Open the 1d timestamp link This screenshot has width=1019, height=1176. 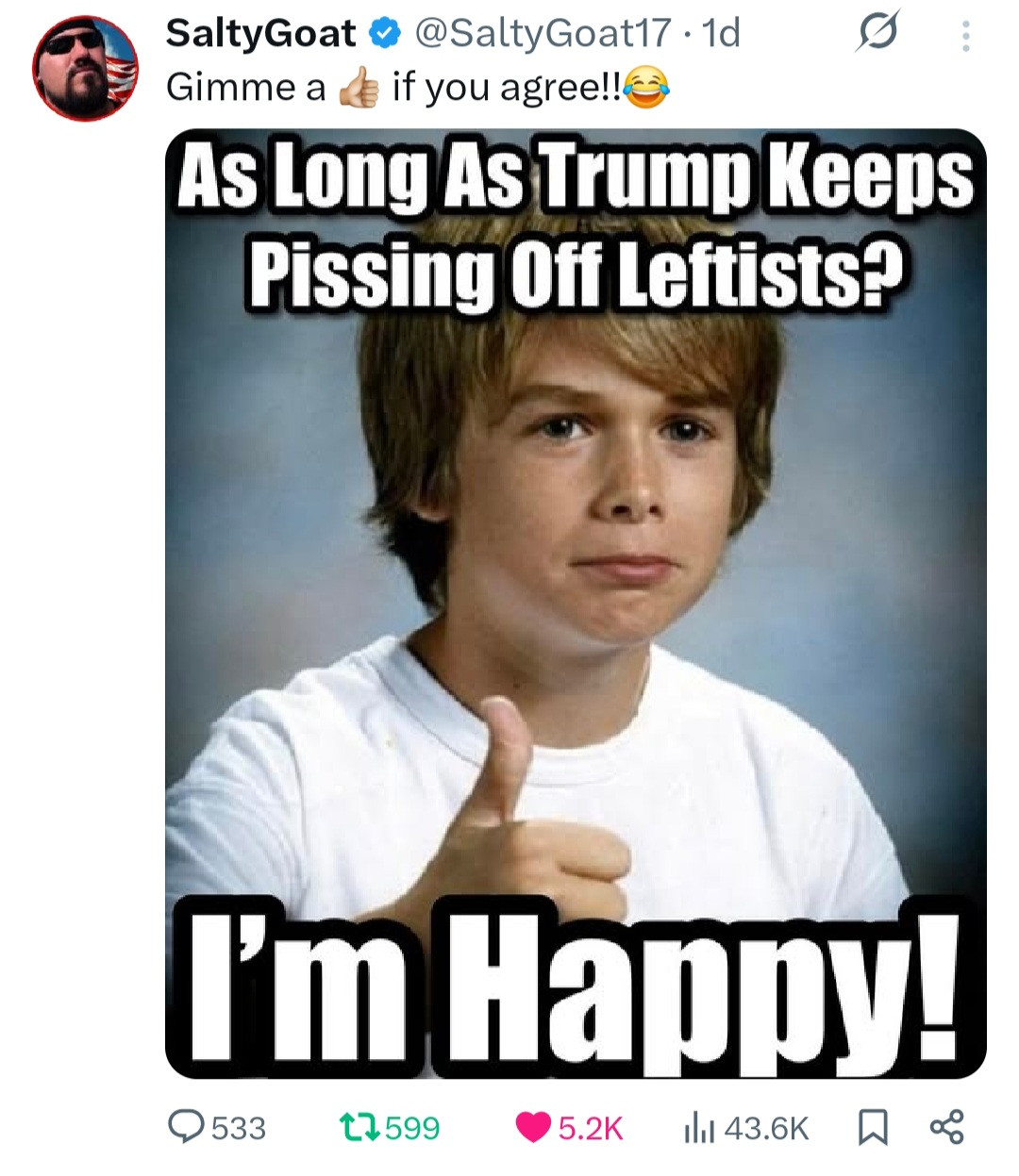pos(722,34)
